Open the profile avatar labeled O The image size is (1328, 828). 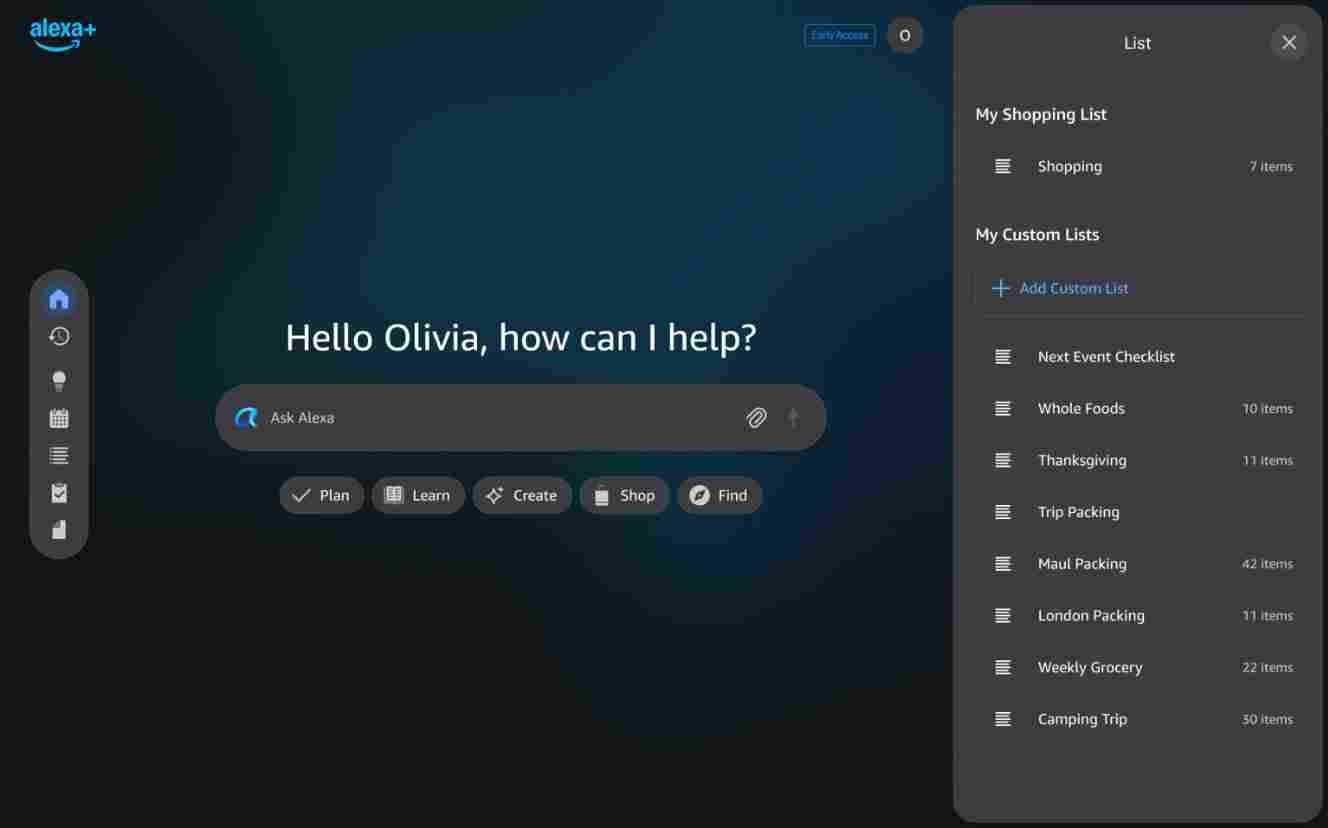905,36
